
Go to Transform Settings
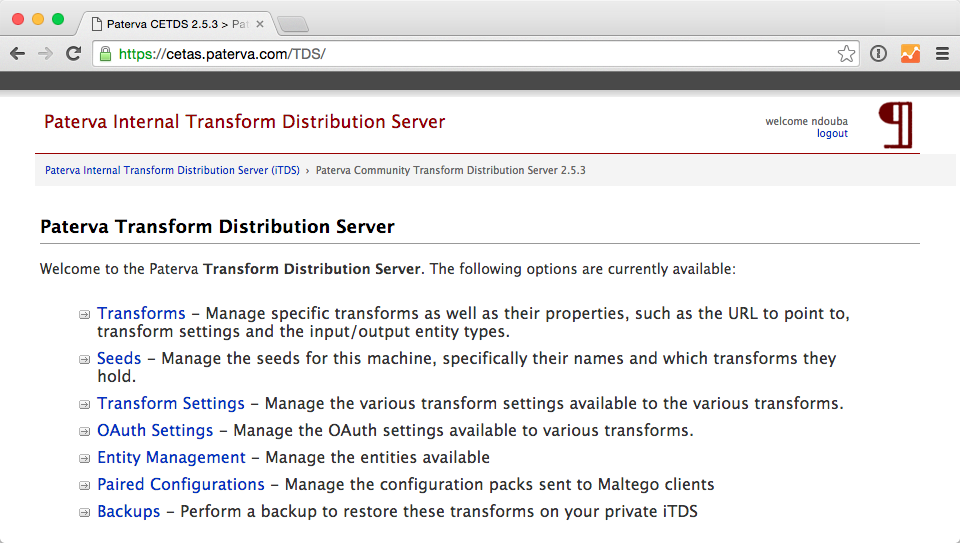(171, 403)
